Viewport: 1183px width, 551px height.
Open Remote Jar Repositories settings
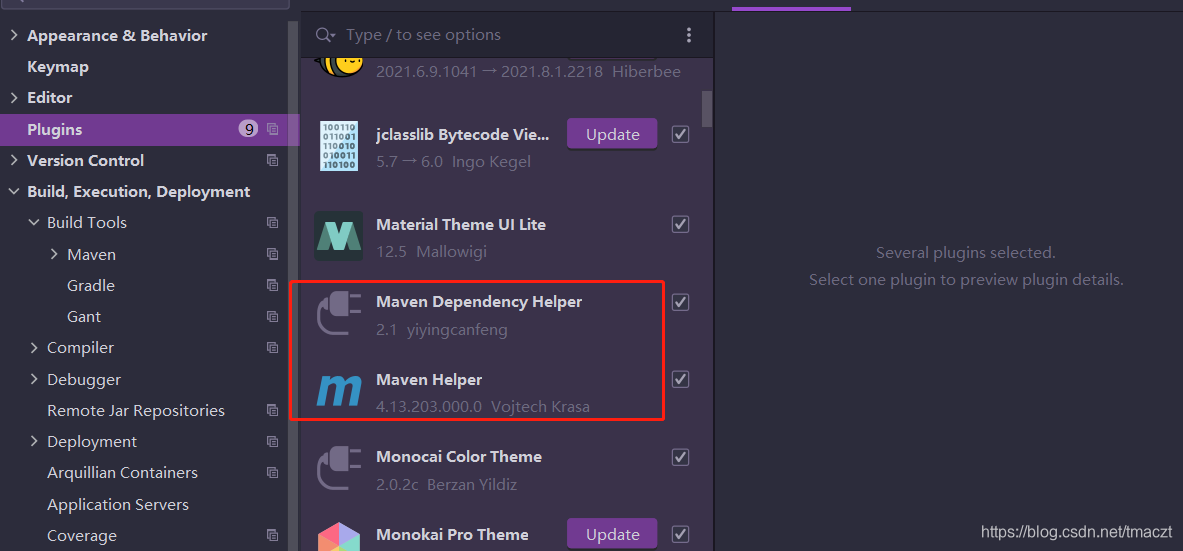[136, 411]
